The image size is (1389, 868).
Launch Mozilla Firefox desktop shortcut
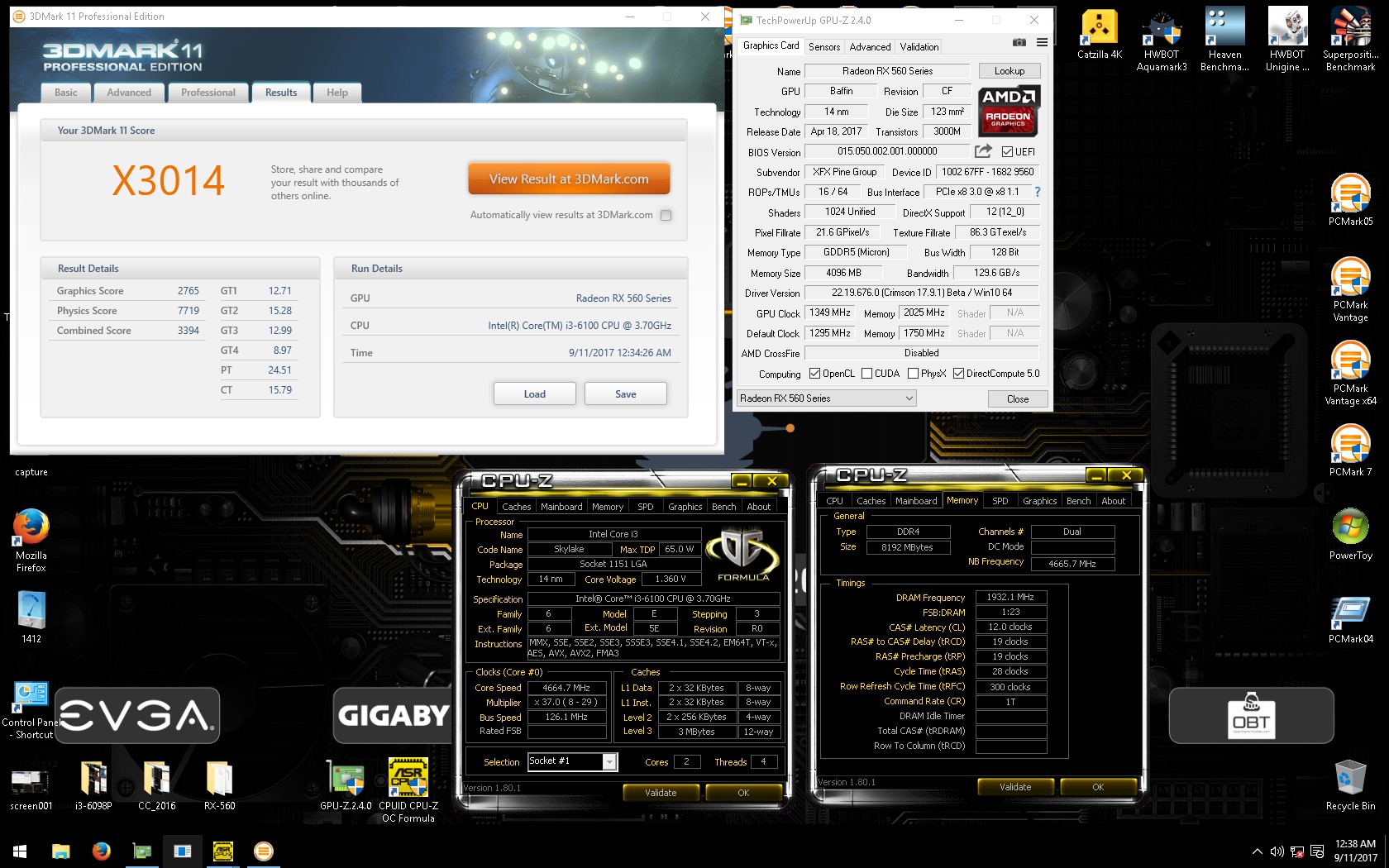click(31, 540)
